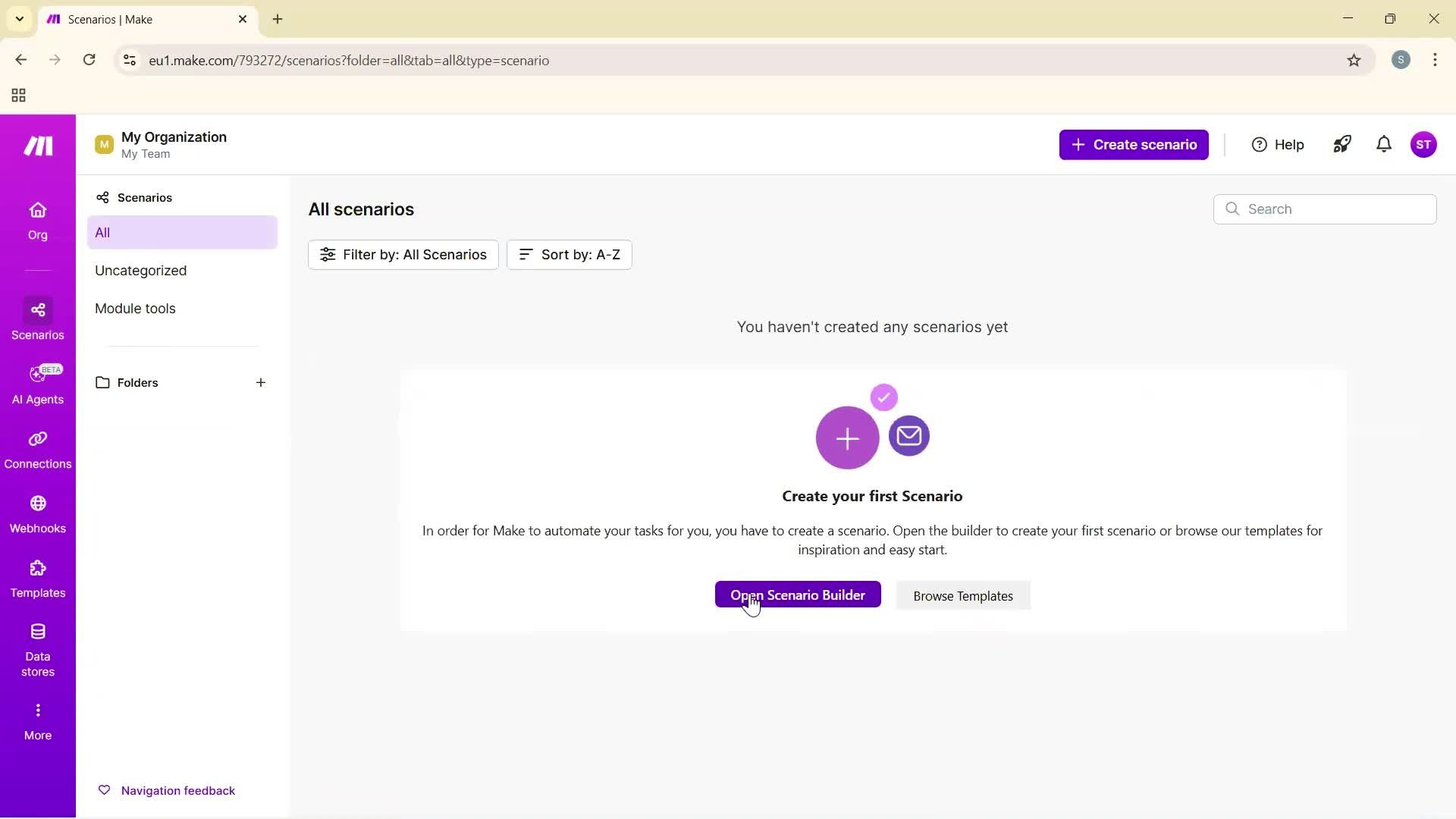Open the rocket promotions icon
The image size is (1456, 819).
(x=1342, y=144)
